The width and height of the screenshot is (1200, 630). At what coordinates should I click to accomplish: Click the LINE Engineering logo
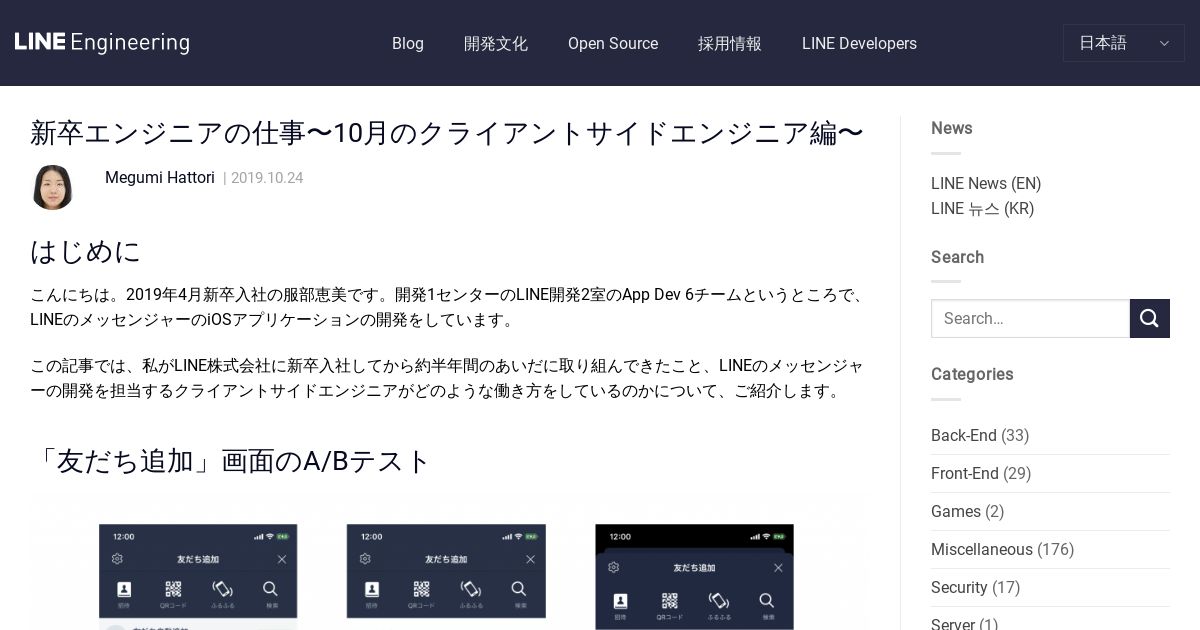pyautogui.click(x=102, y=43)
